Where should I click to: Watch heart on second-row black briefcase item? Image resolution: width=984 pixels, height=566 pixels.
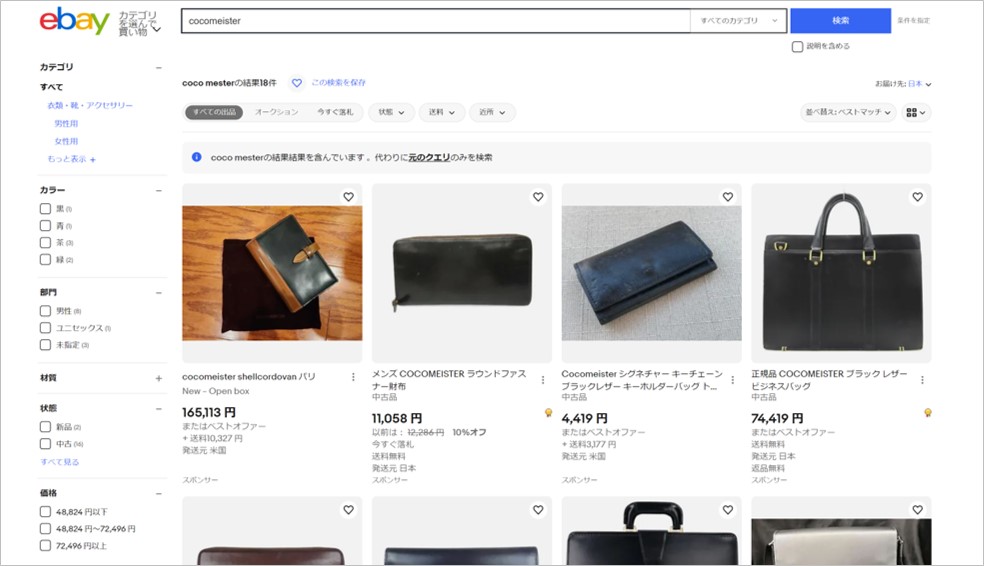tap(727, 510)
